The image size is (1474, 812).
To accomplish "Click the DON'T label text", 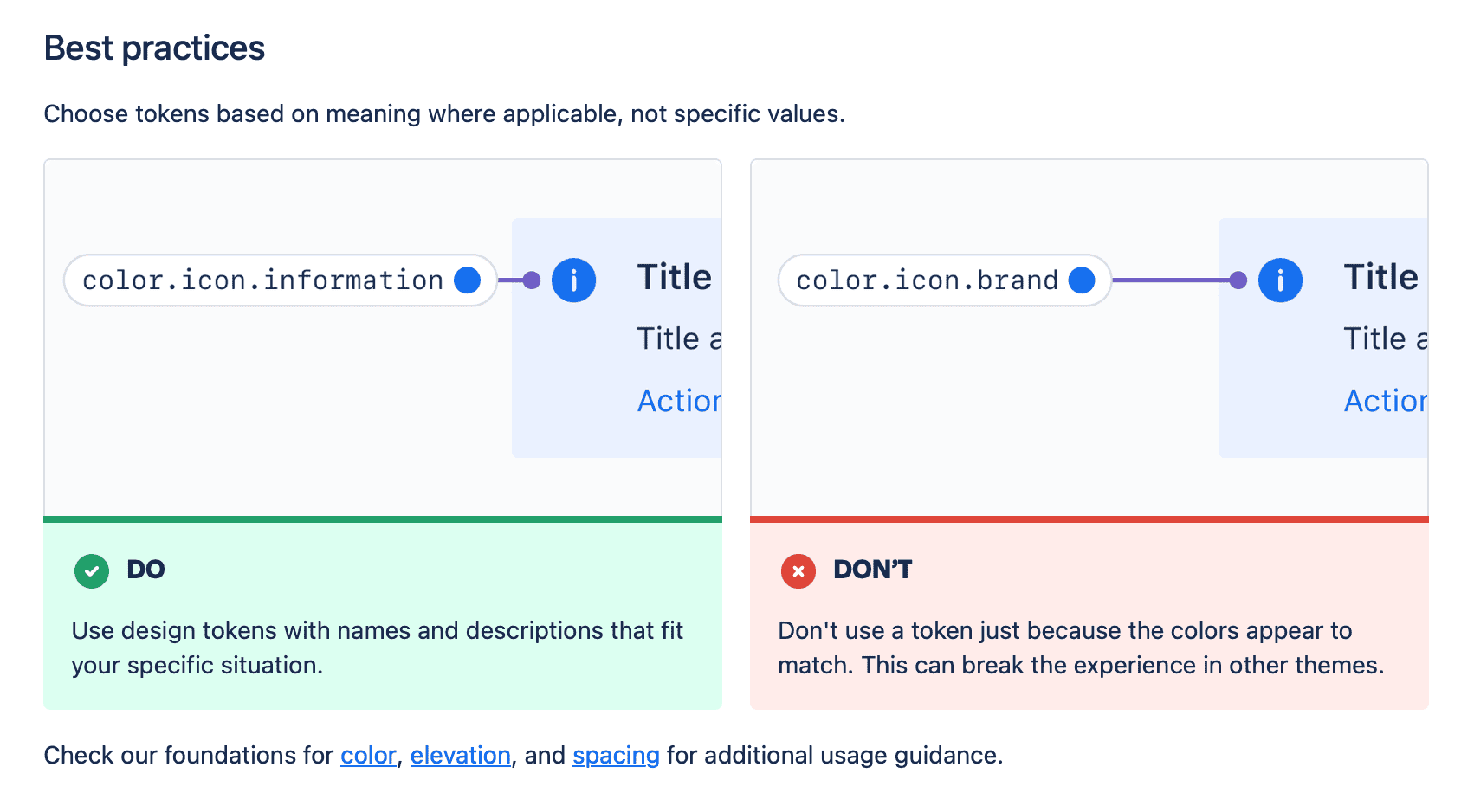I will [x=872, y=570].
